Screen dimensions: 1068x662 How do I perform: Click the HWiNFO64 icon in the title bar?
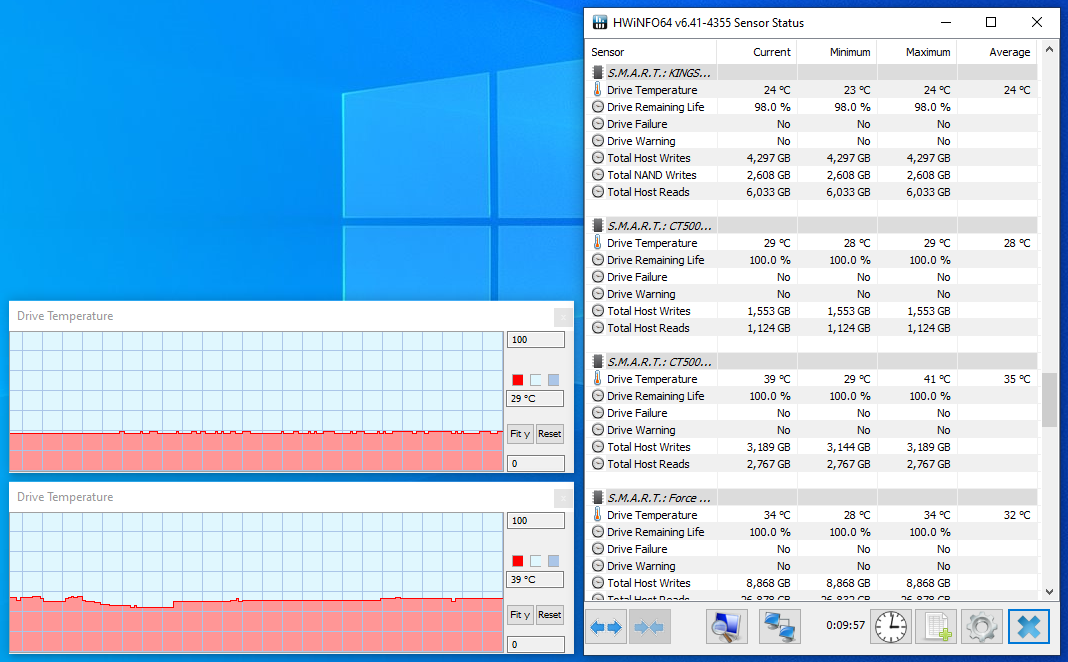pos(599,21)
